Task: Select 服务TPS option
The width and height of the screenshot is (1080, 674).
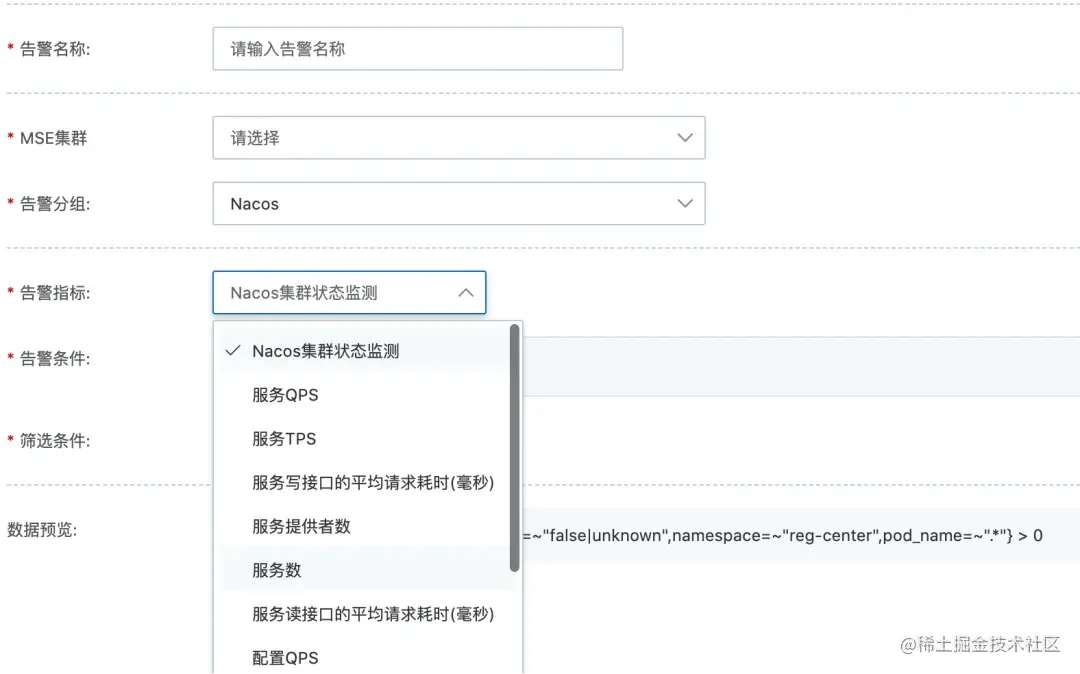Action: (x=365, y=439)
